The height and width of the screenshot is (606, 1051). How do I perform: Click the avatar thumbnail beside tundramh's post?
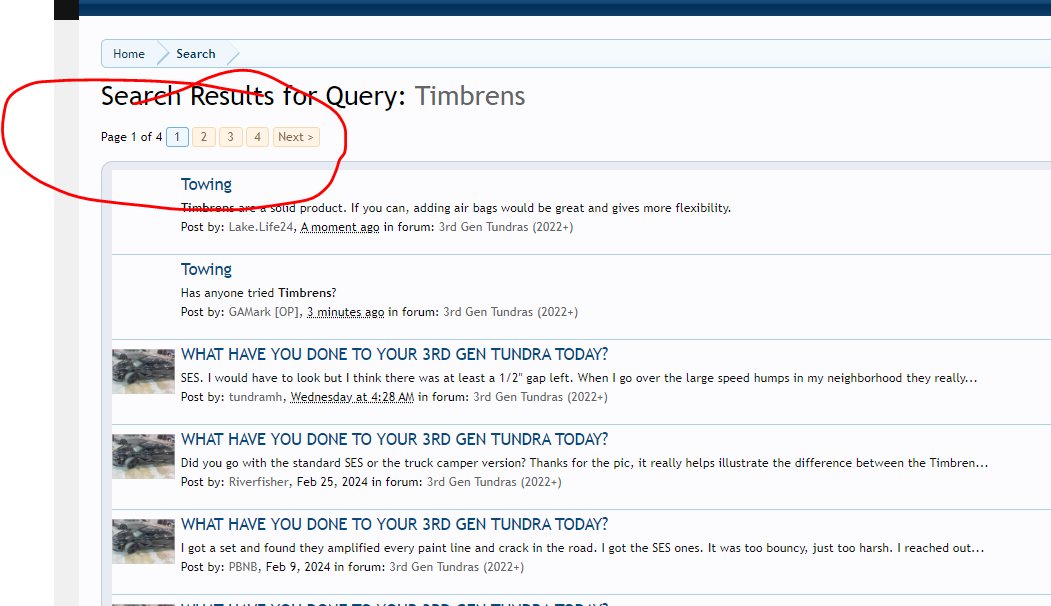(x=143, y=371)
